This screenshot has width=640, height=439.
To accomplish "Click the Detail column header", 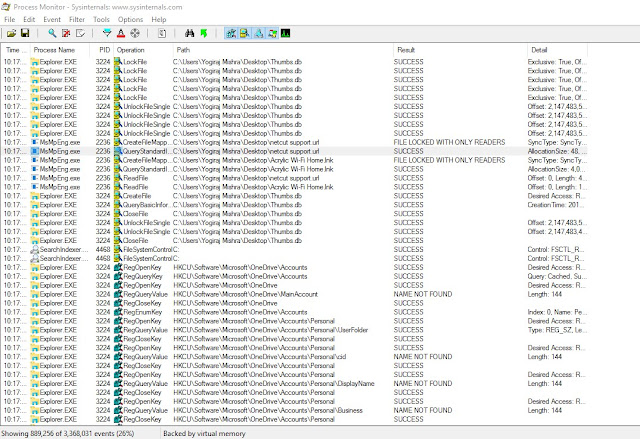I will [x=558, y=50].
